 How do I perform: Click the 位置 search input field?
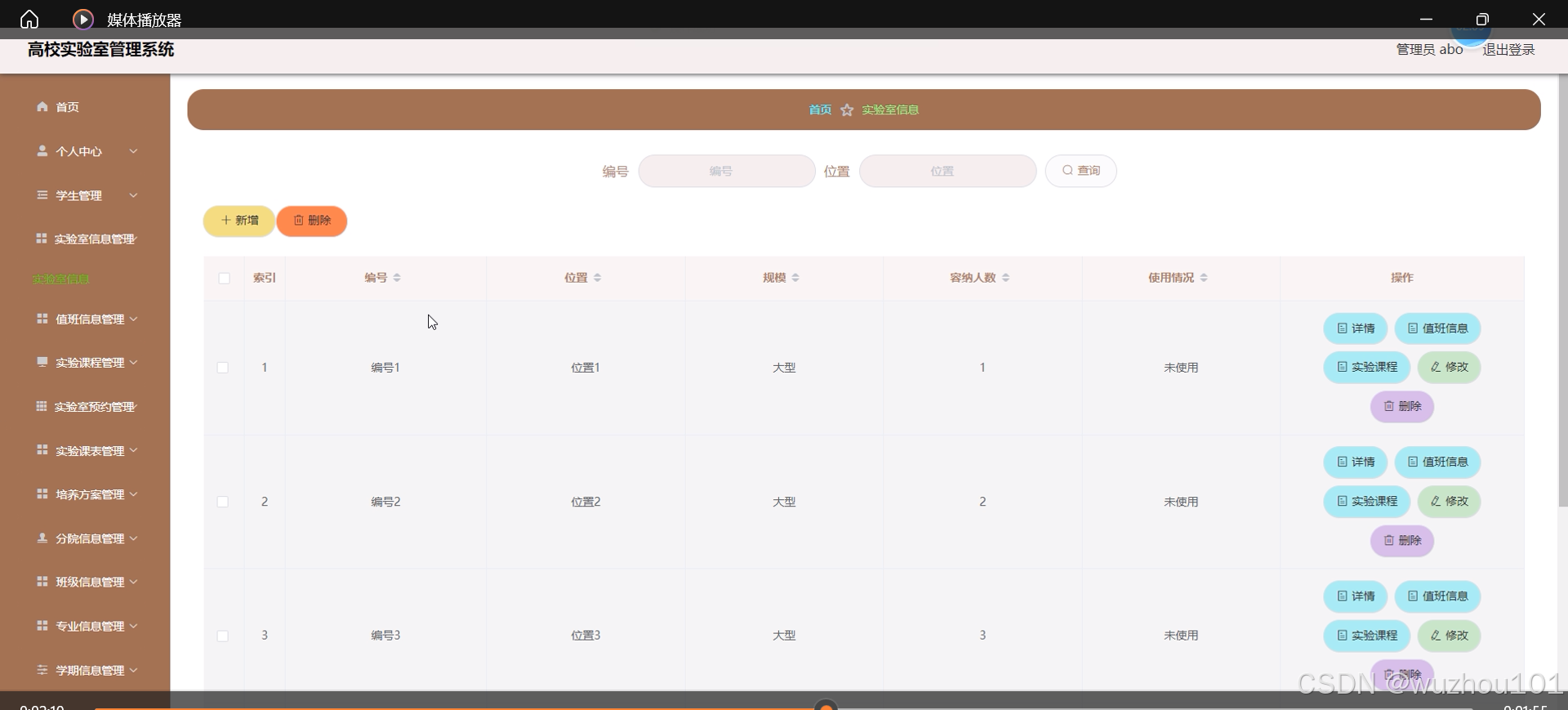point(947,171)
